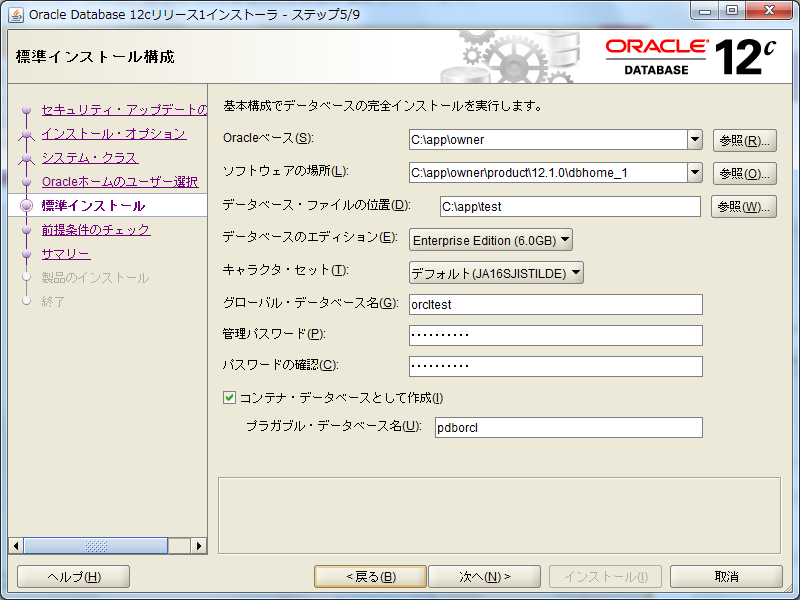Go to システム・クラス step link
The height and width of the screenshot is (600, 800).
(x=90, y=158)
